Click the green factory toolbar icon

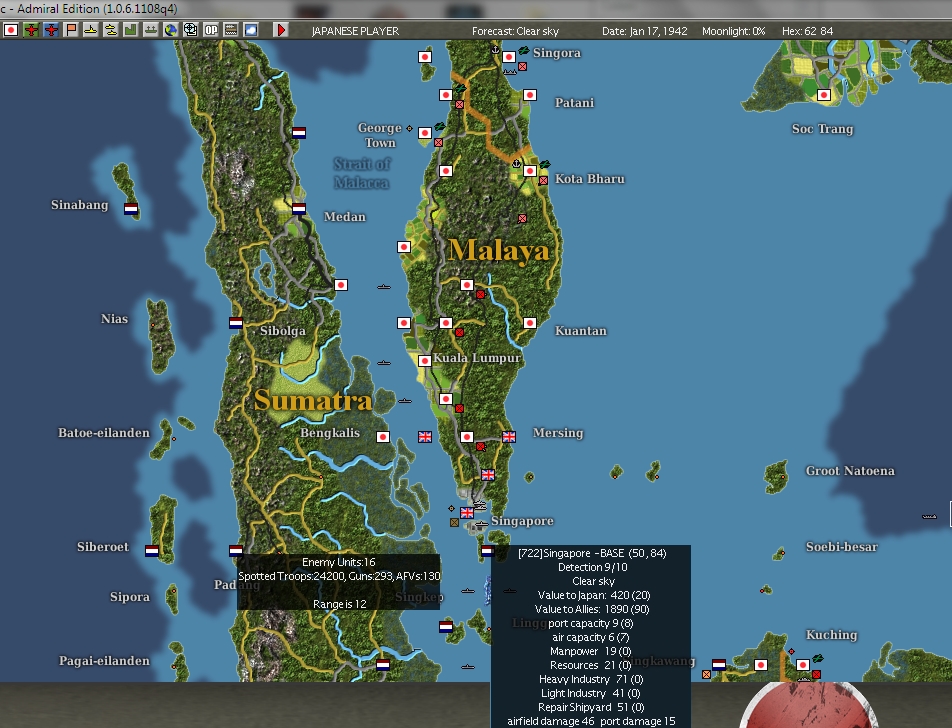tap(131, 30)
